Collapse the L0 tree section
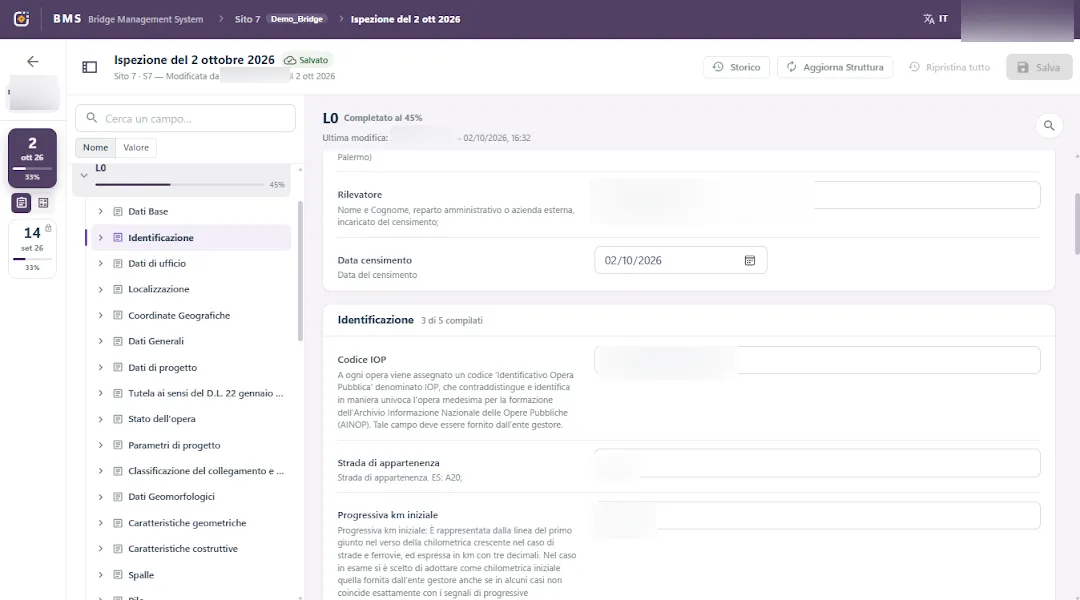The width and height of the screenshot is (1080, 600). 84,176
